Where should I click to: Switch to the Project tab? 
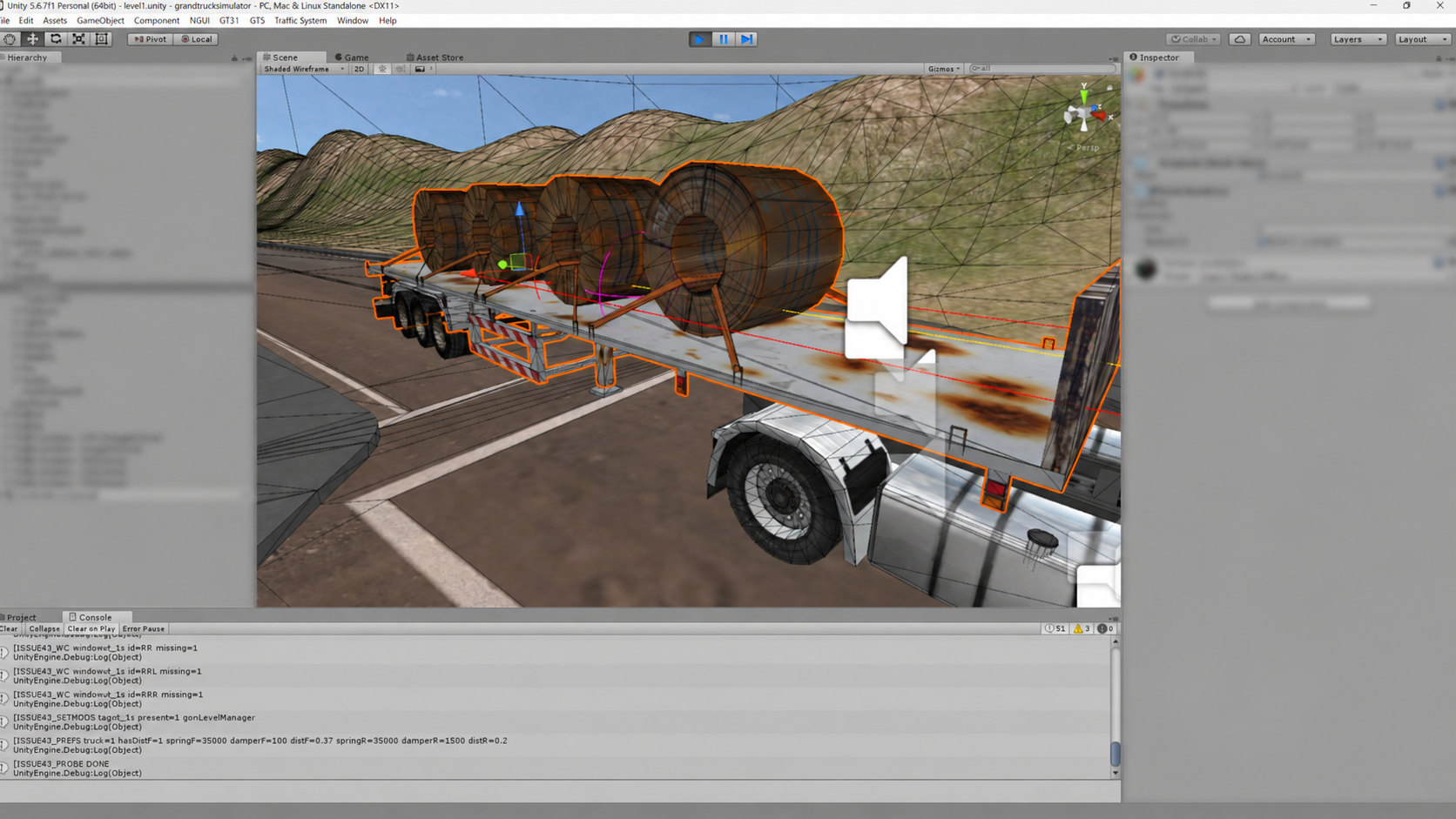pos(18,617)
